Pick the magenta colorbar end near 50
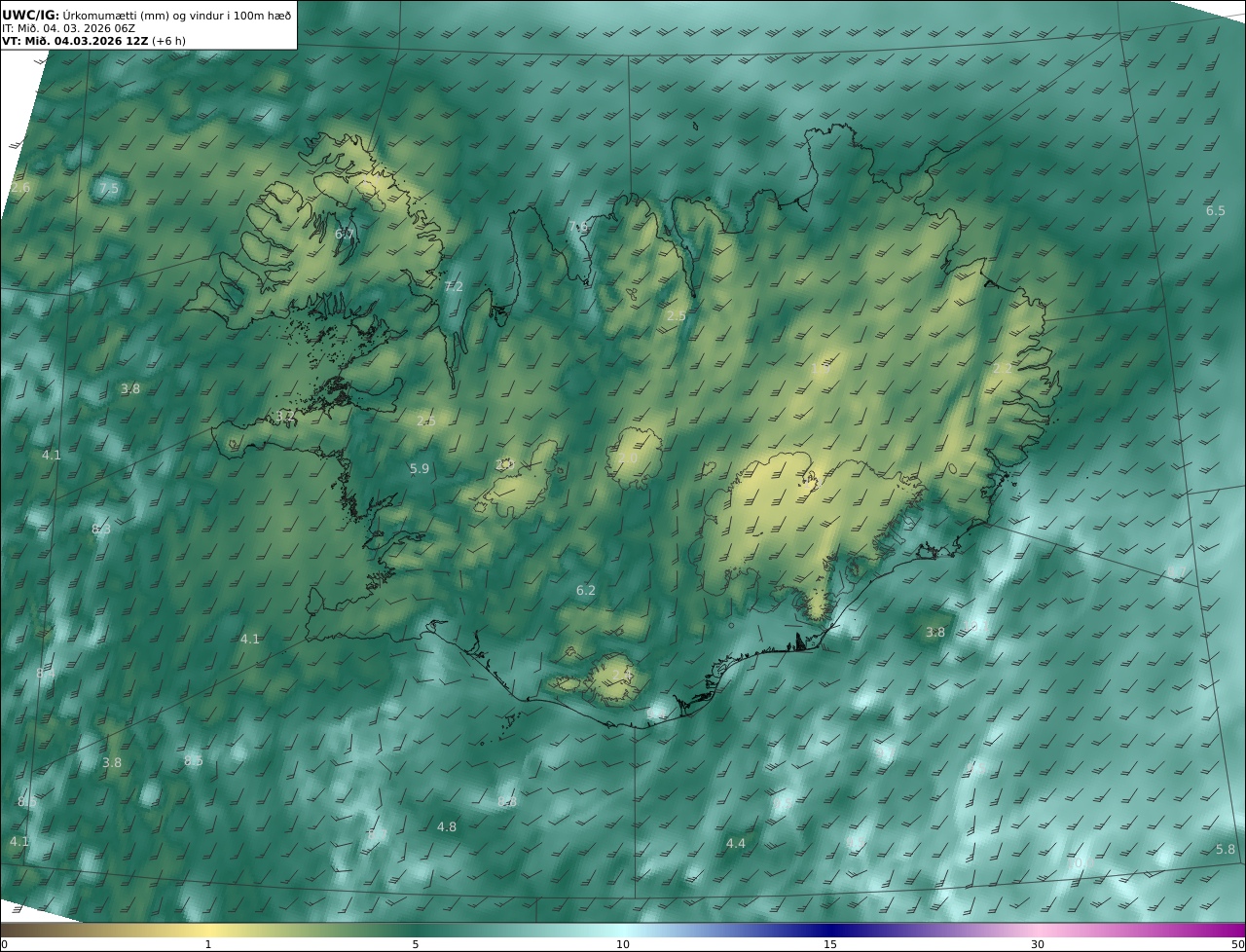This screenshot has width=1246, height=952. [x=1238, y=930]
